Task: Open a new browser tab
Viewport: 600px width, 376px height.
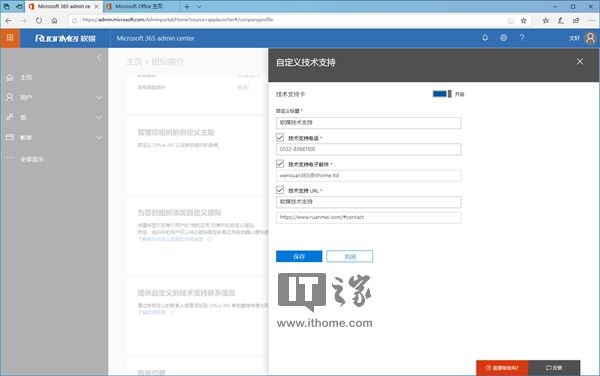Action: point(186,7)
